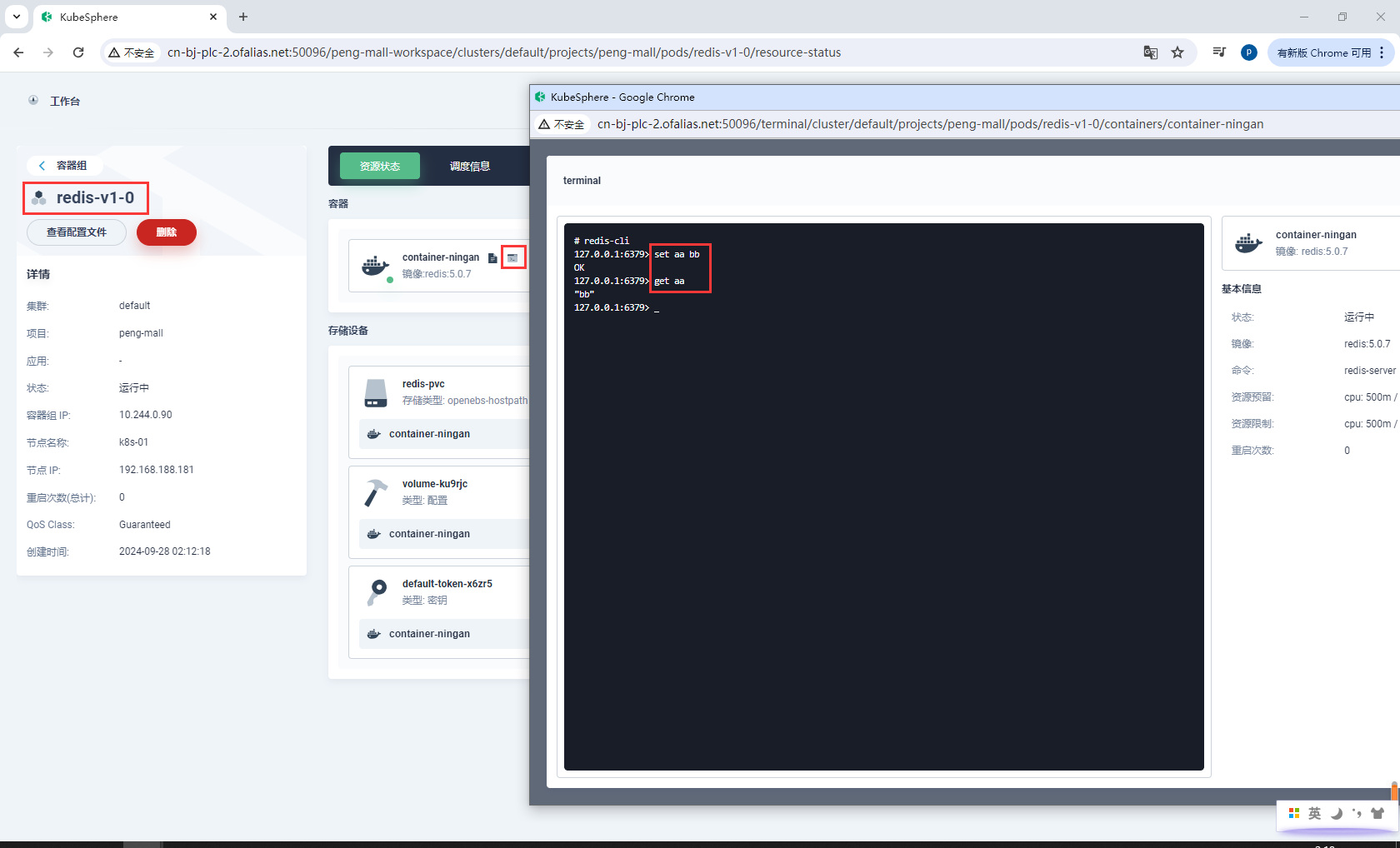1400x848 pixels.
Task: Open a new browser tab
Action: pyautogui.click(x=243, y=17)
